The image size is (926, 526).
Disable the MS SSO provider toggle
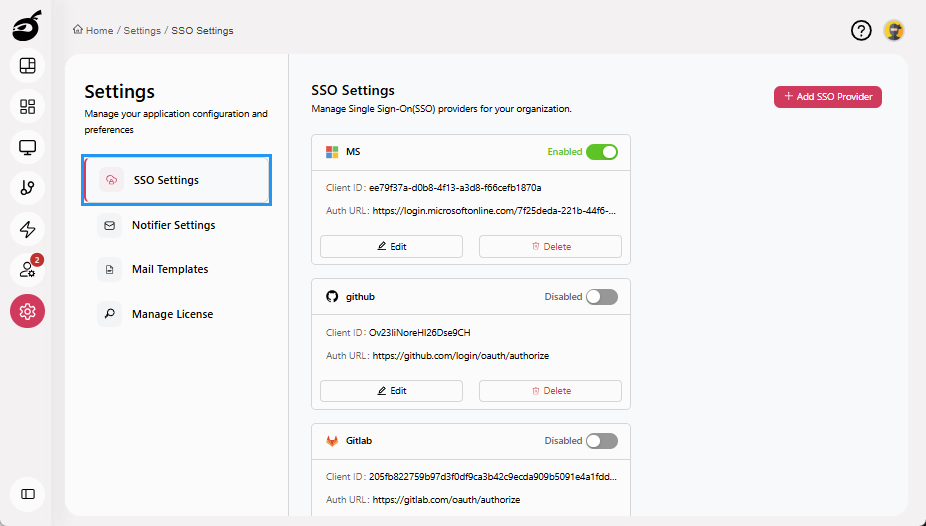[x=602, y=152]
